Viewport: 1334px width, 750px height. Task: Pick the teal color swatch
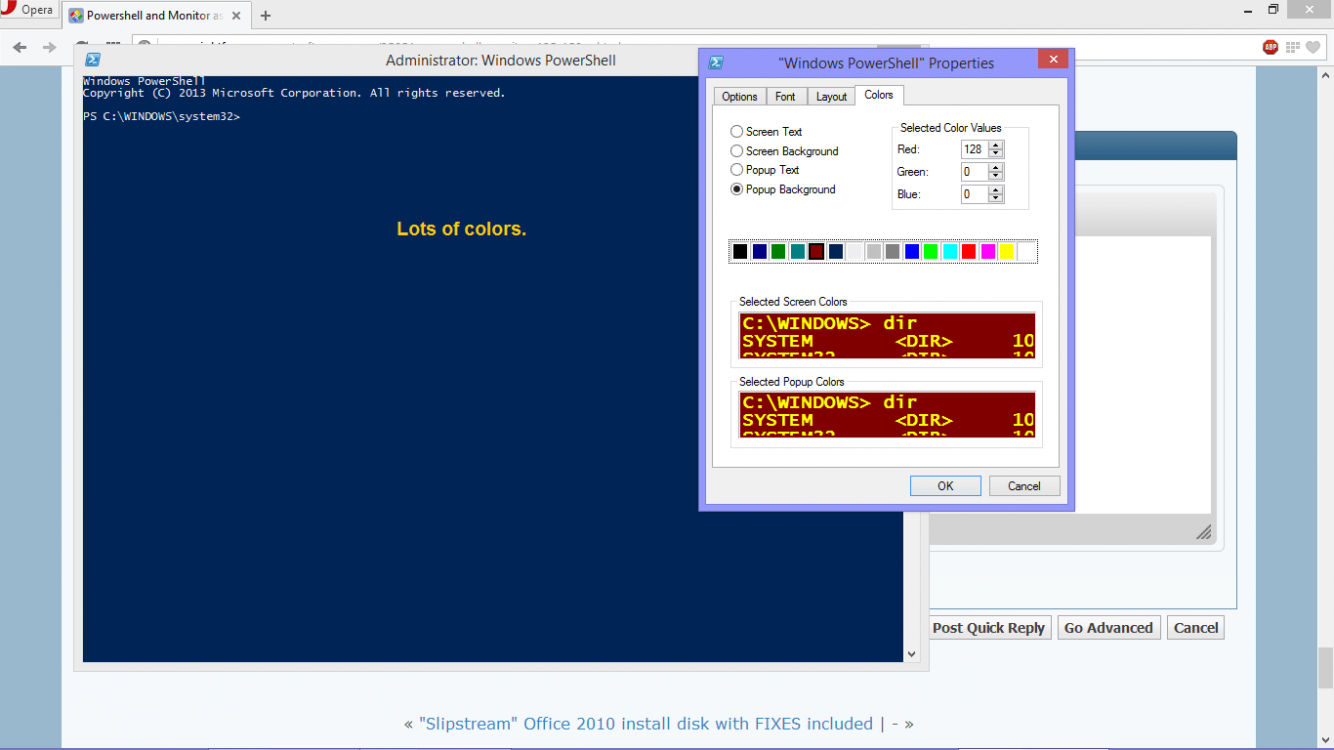coord(797,252)
